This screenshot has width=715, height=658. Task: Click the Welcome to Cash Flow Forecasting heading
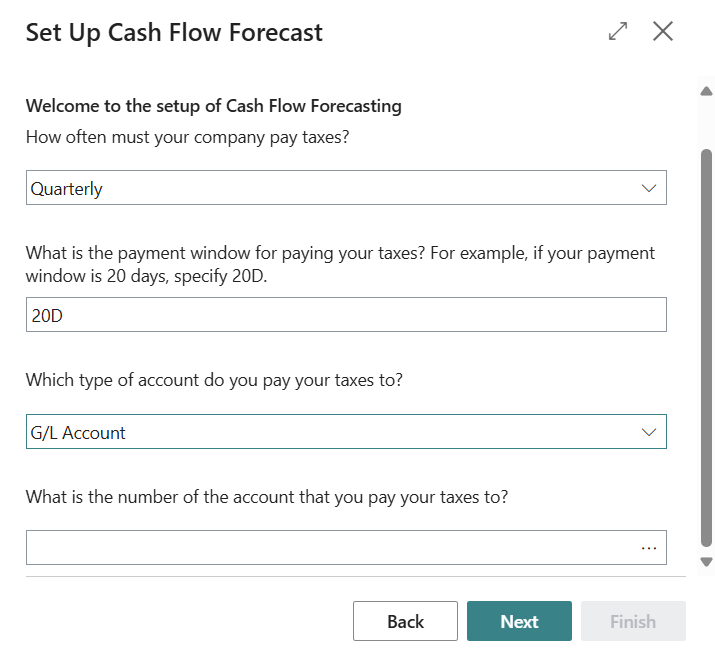point(213,106)
